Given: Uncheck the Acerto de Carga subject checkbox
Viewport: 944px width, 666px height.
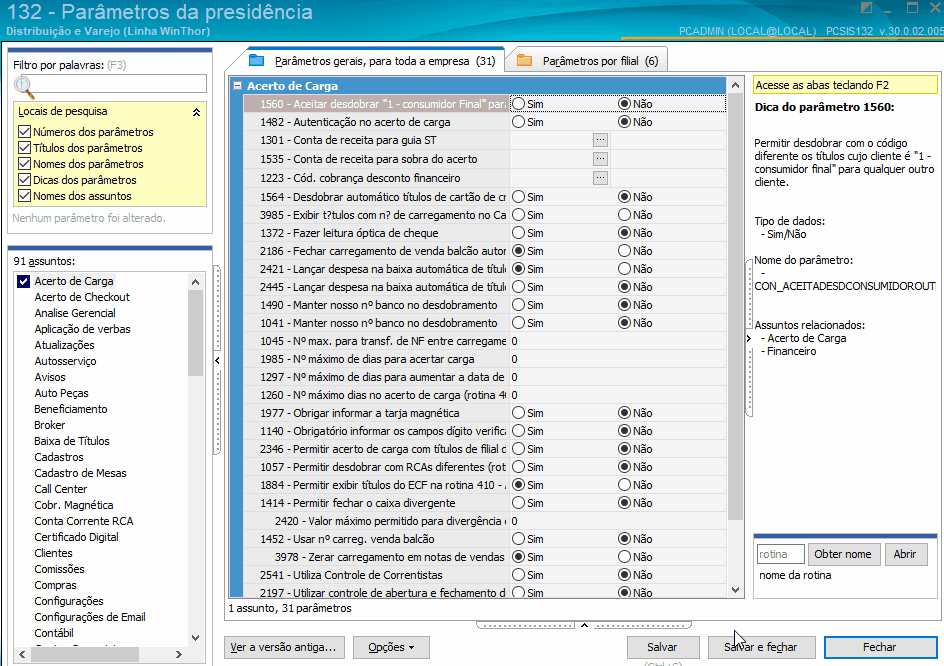Looking at the screenshot, I should click(x=23, y=281).
